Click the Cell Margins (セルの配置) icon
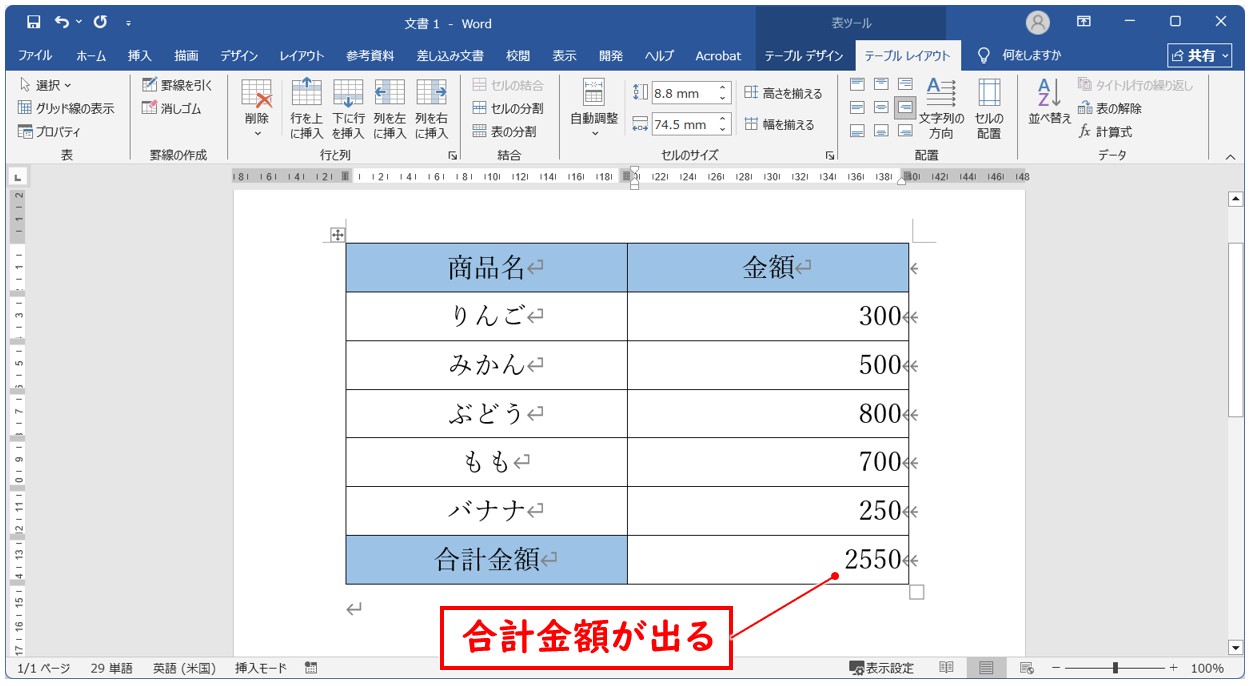 [988, 108]
